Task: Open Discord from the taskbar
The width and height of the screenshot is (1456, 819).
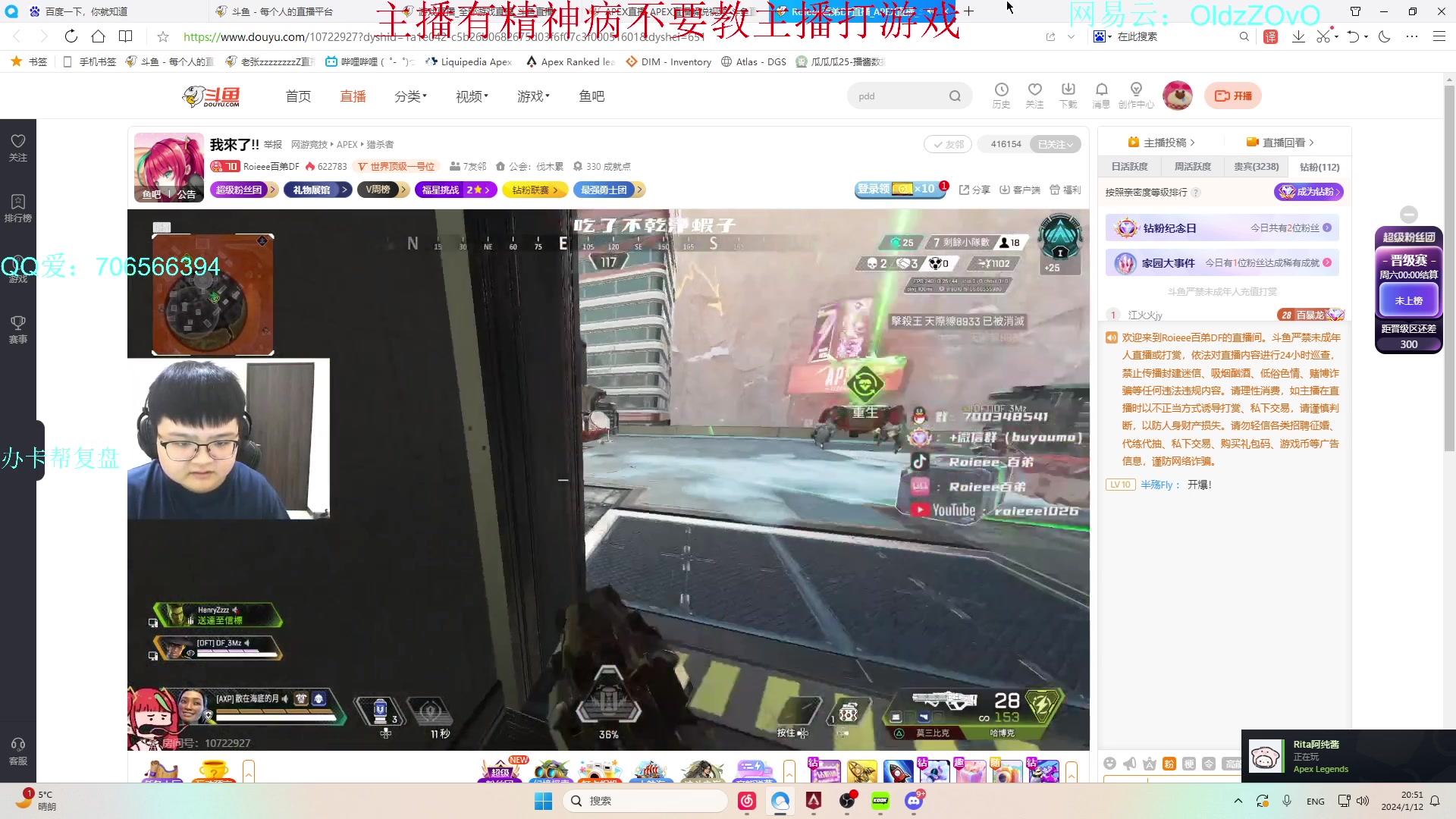Action: point(914,801)
